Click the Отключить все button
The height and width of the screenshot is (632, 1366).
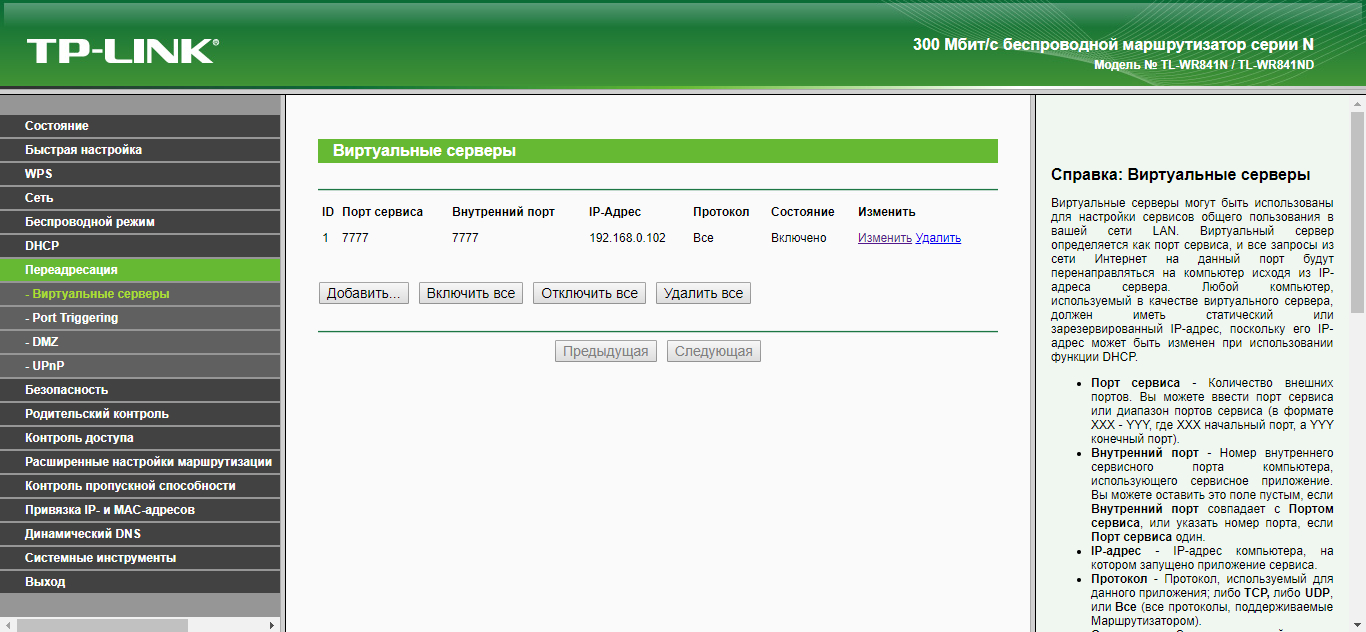pos(589,293)
